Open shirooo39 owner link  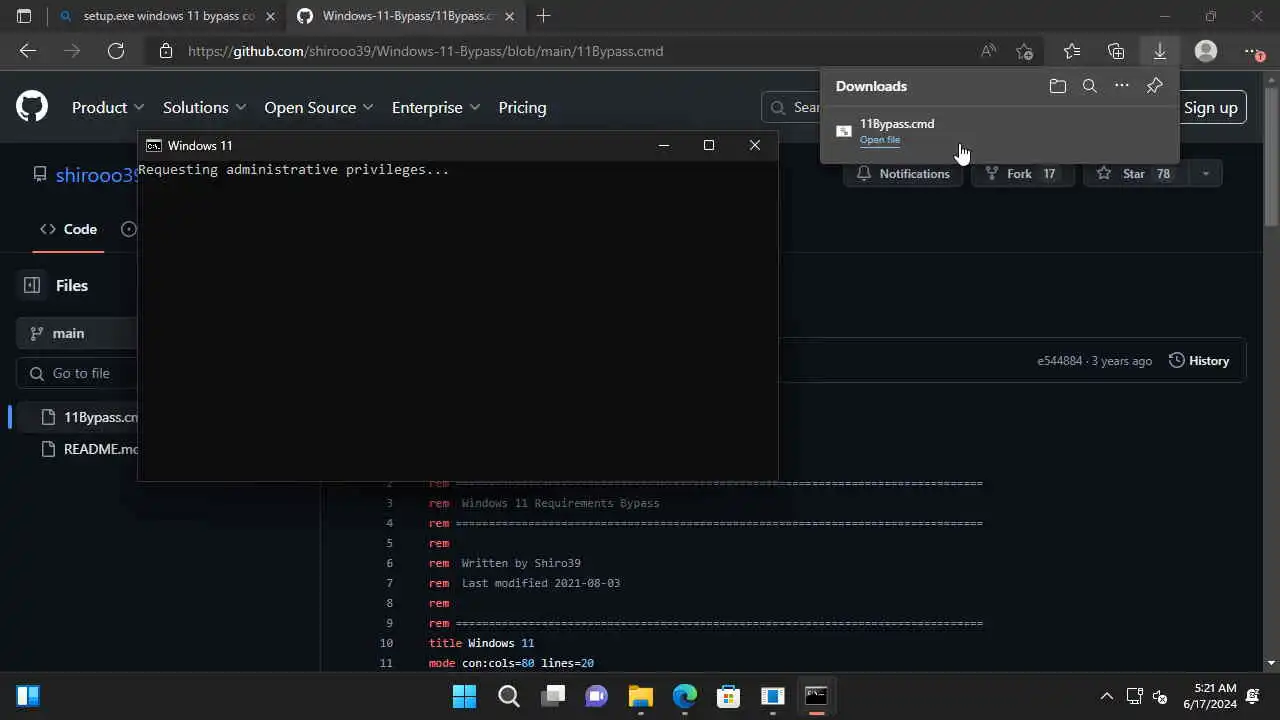(x=96, y=175)
